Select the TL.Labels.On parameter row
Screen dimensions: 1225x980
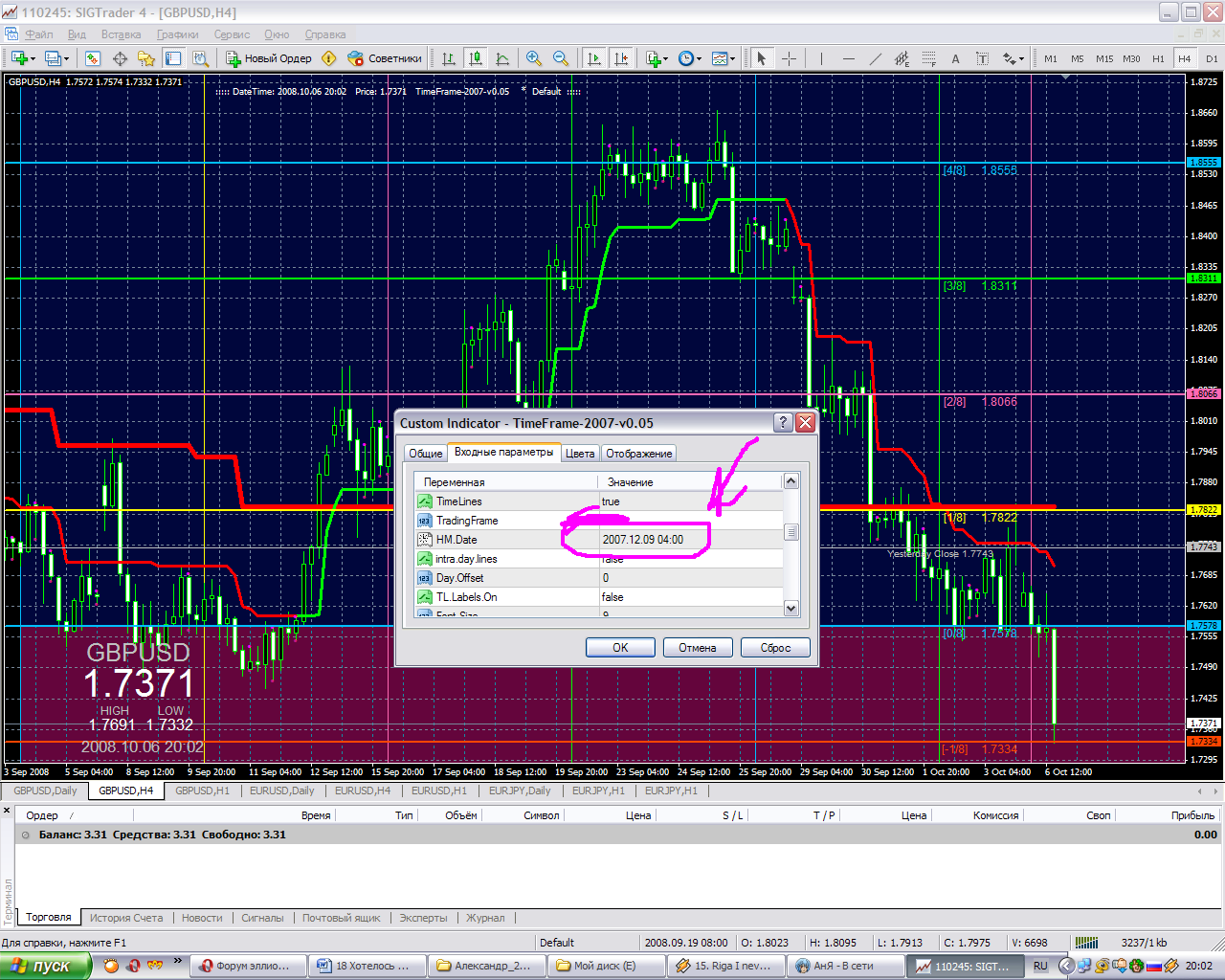599,597
